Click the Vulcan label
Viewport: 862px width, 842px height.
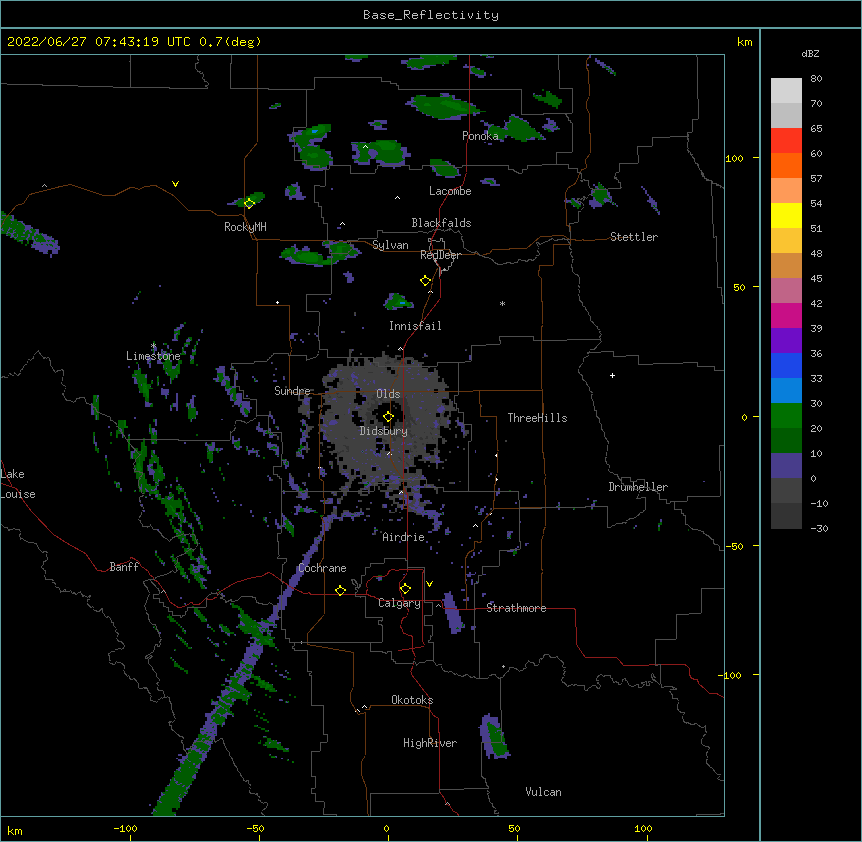tap(543, 792)
